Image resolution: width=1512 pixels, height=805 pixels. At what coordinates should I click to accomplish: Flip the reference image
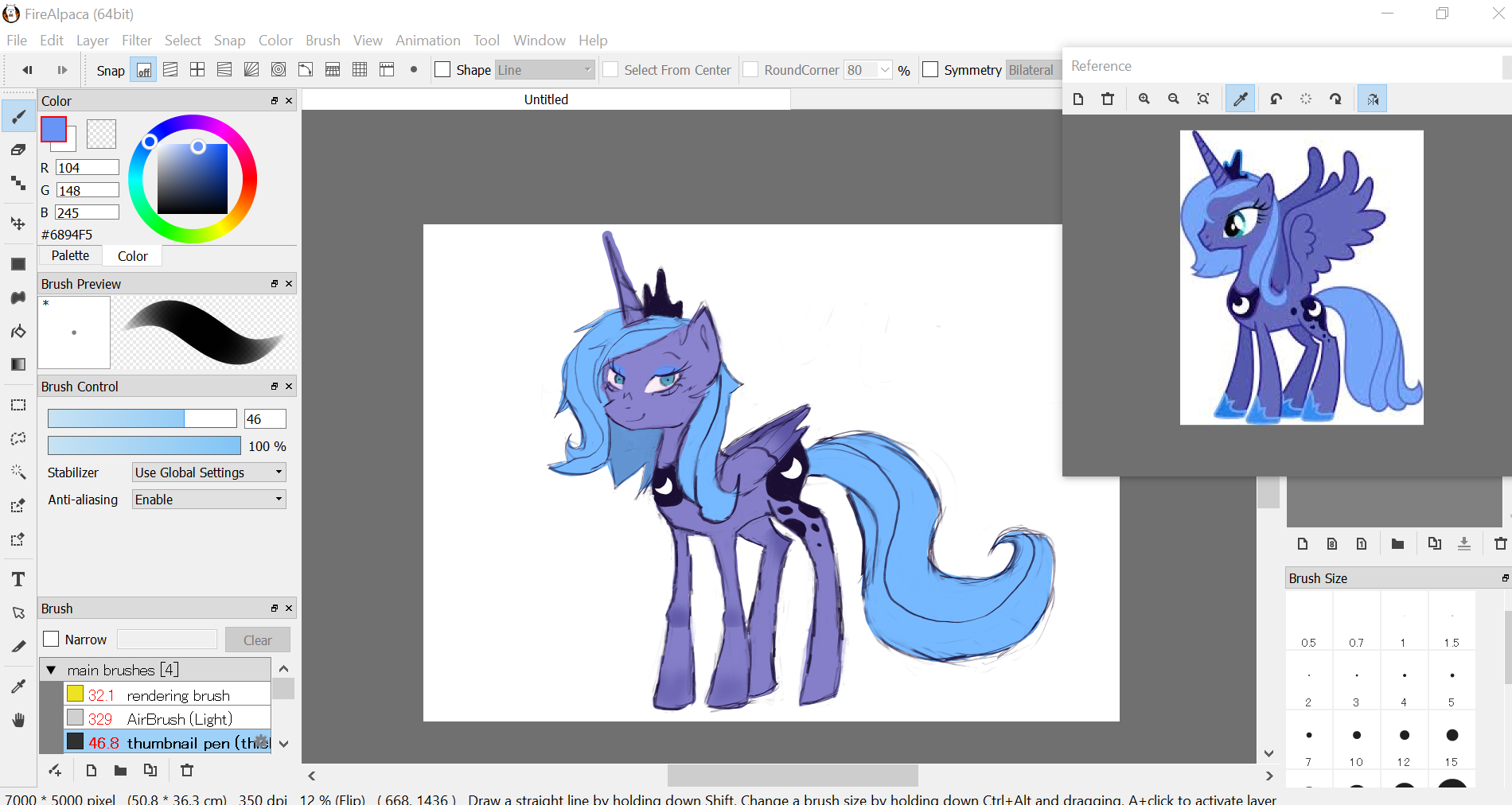tap(1372, 99)
